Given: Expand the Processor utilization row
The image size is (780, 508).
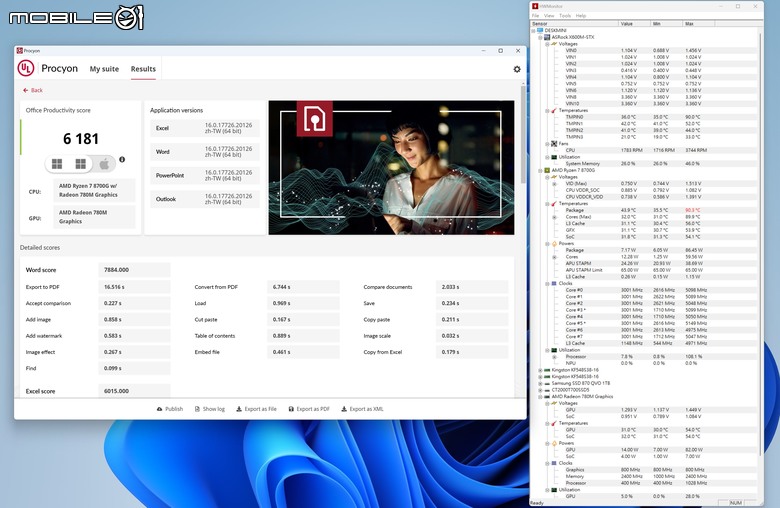Looking at the screenshot, I should point(554,357).
